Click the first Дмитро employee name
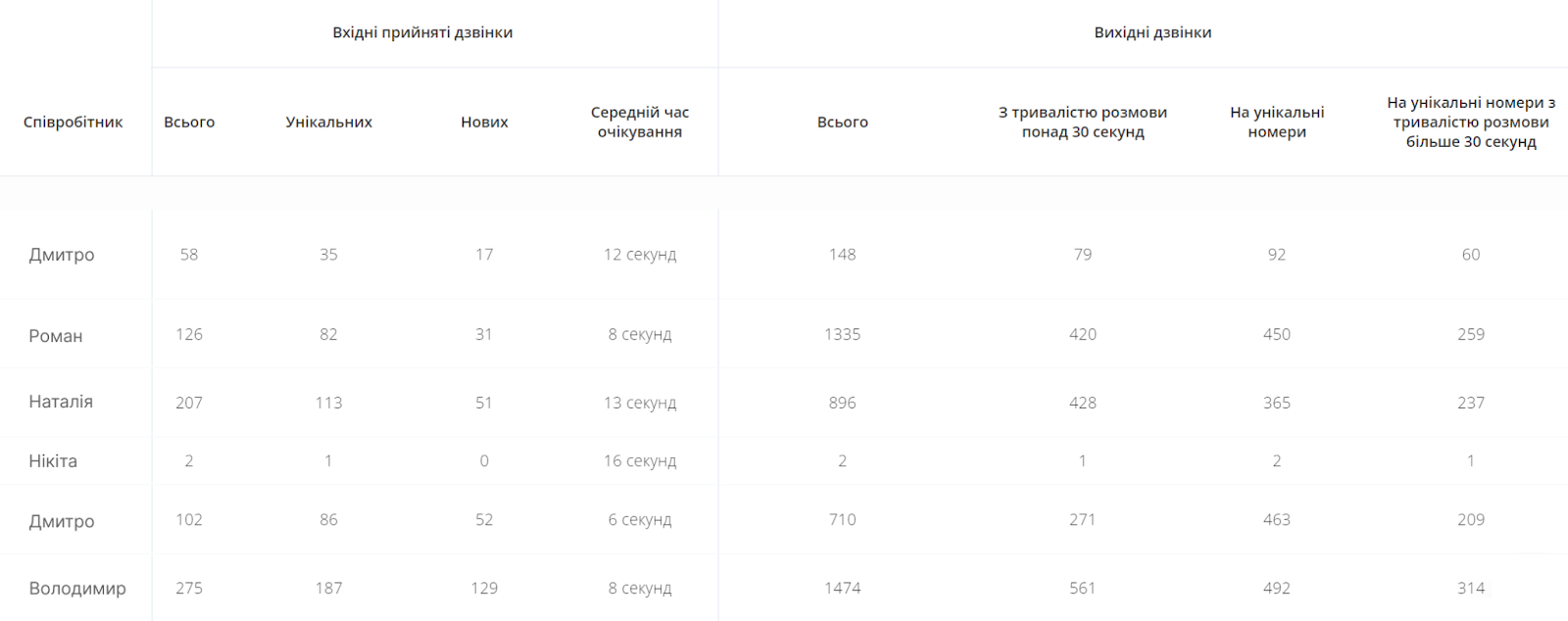This screenshot has width=1568, height=621. coord(62,255)
